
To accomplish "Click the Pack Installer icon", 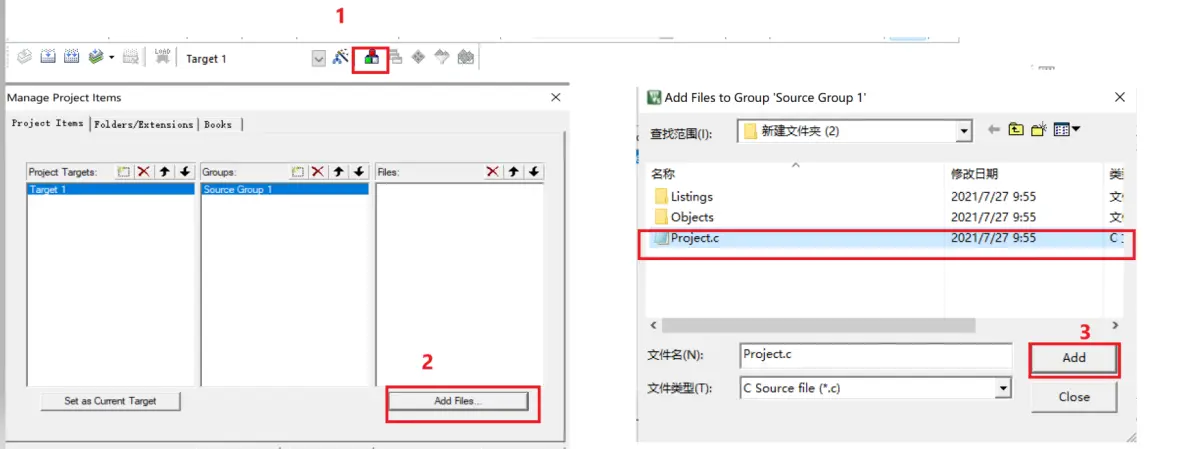I will (x=466, y=57).
